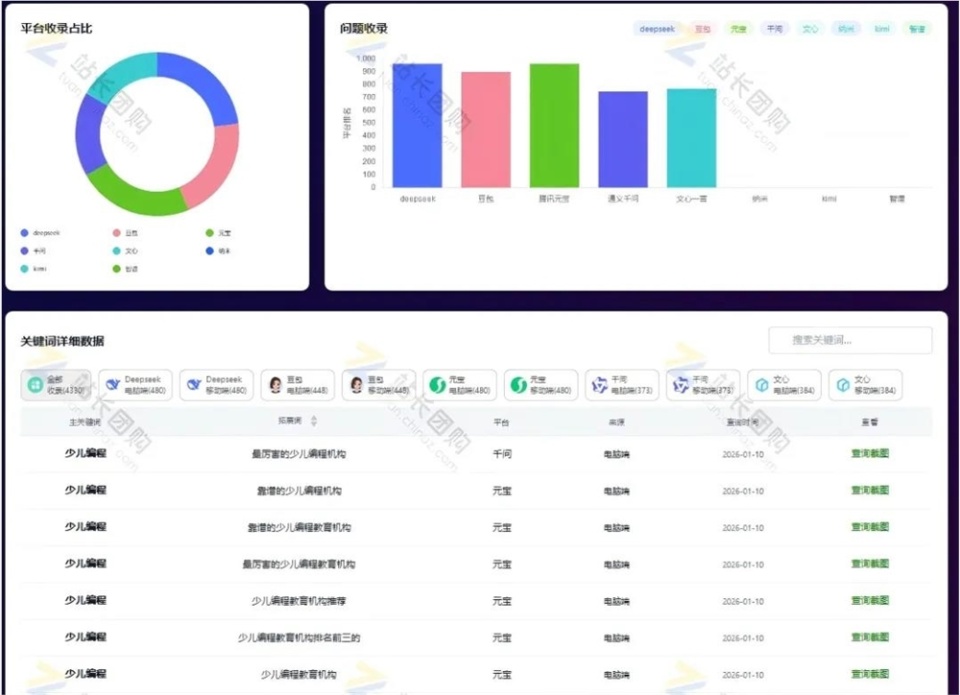Click the sort arrows beside 拓展词 column header
The width and height of the screenshot is (960, 695).
pos(314,421)
